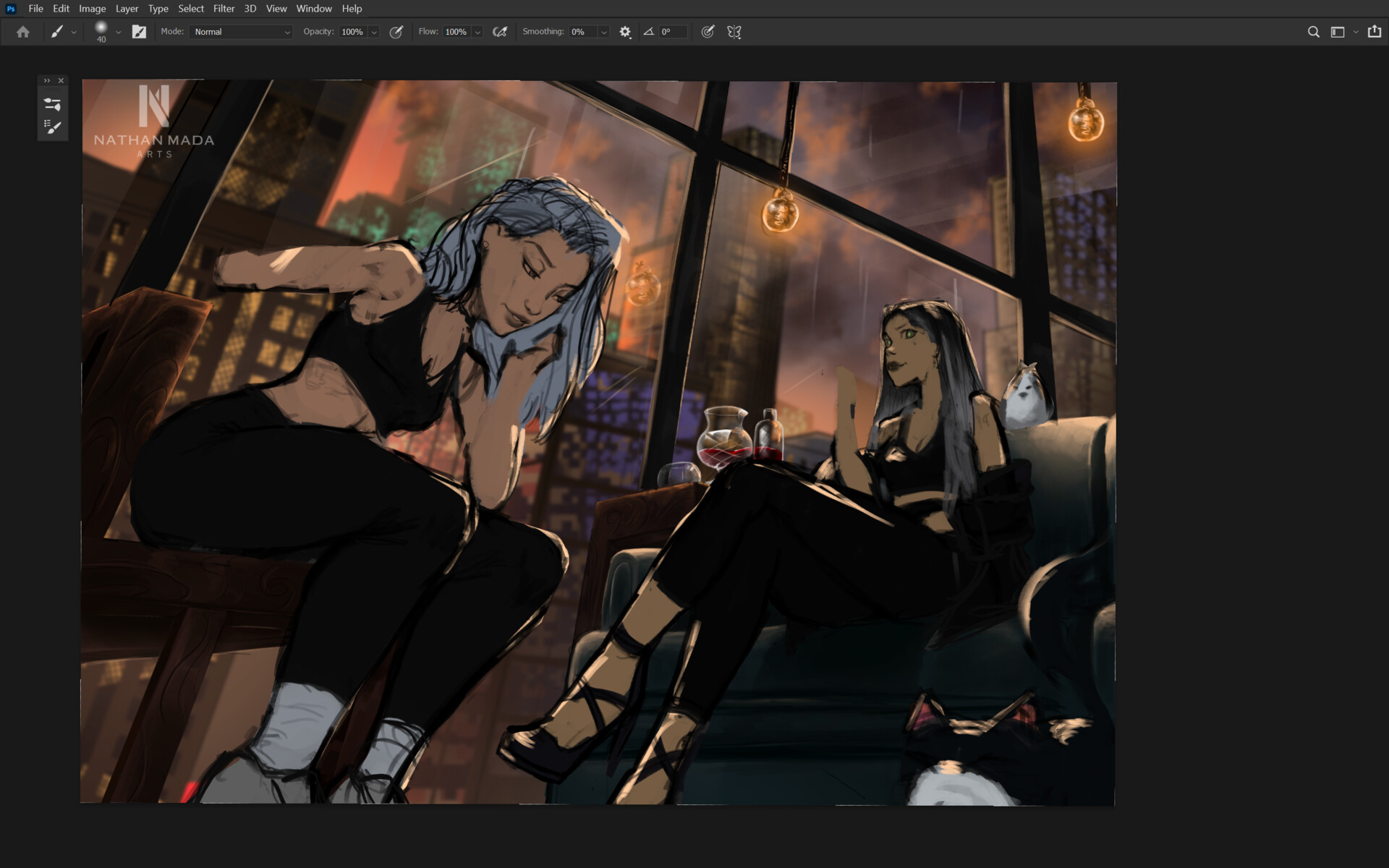
Task: Expand the collapsed panel dock arrows
Action: click(x=47, y=80)
